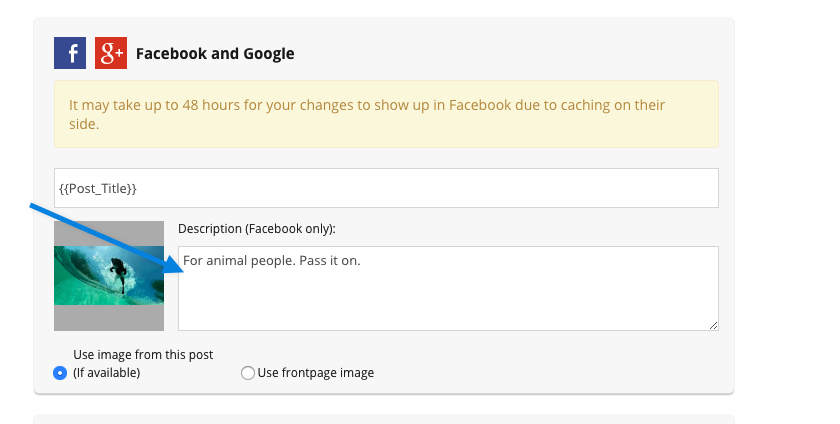Click the yellow 48 hours caching notice
The height and width of the screenshot is (424, 840).
(x=386, y=114)
